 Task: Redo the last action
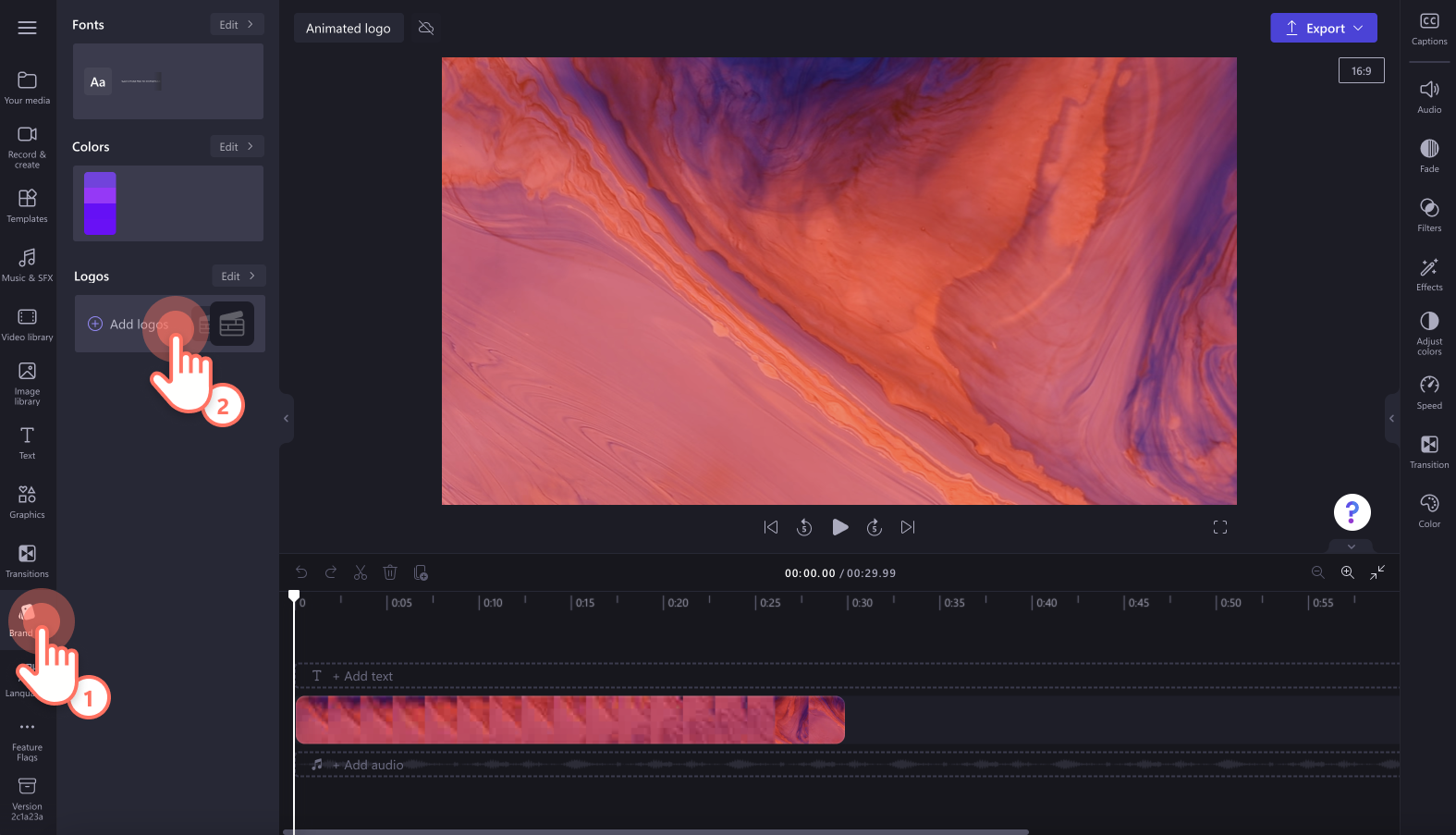[x=331, y=572]
